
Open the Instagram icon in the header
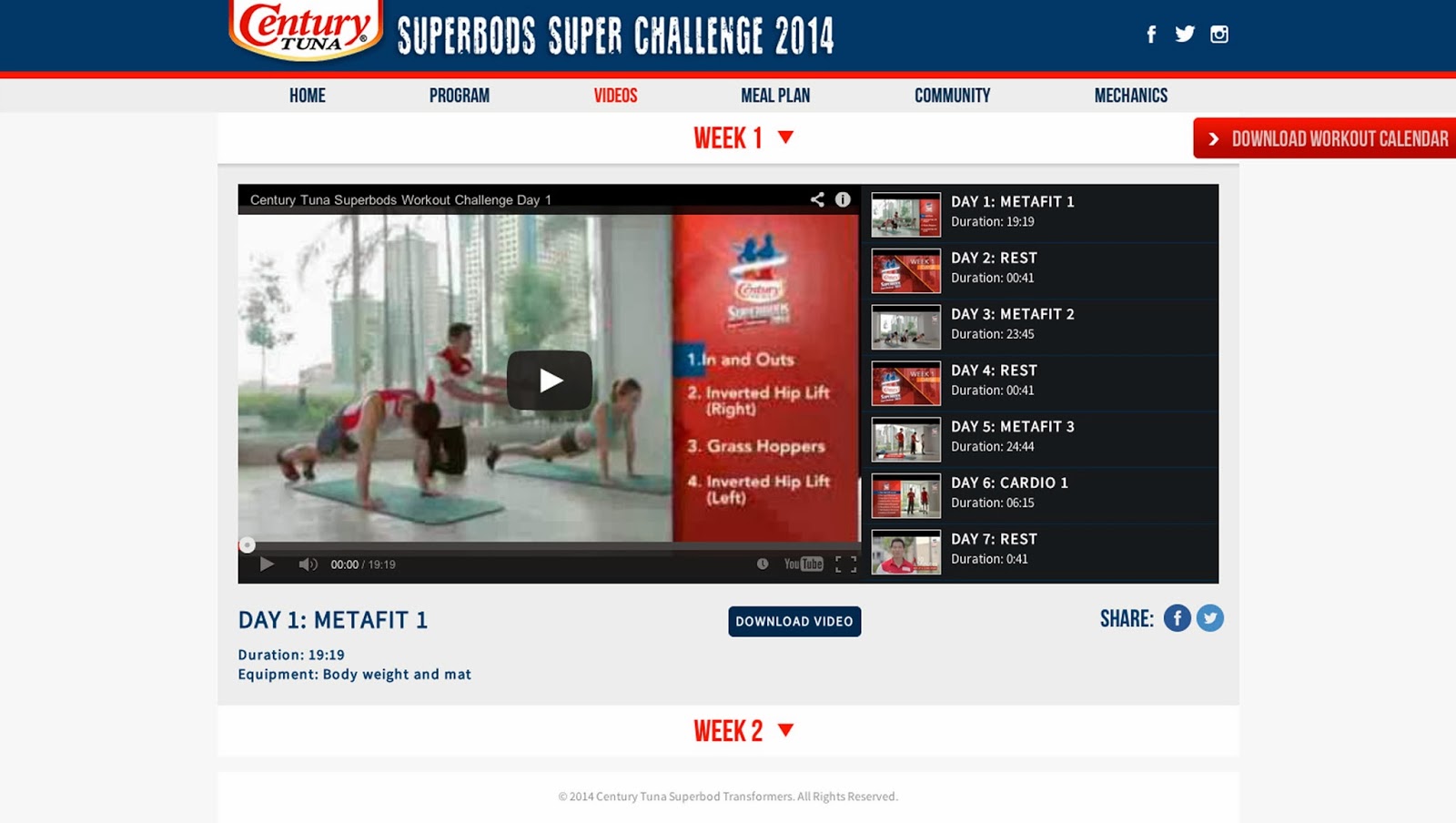1219,35
